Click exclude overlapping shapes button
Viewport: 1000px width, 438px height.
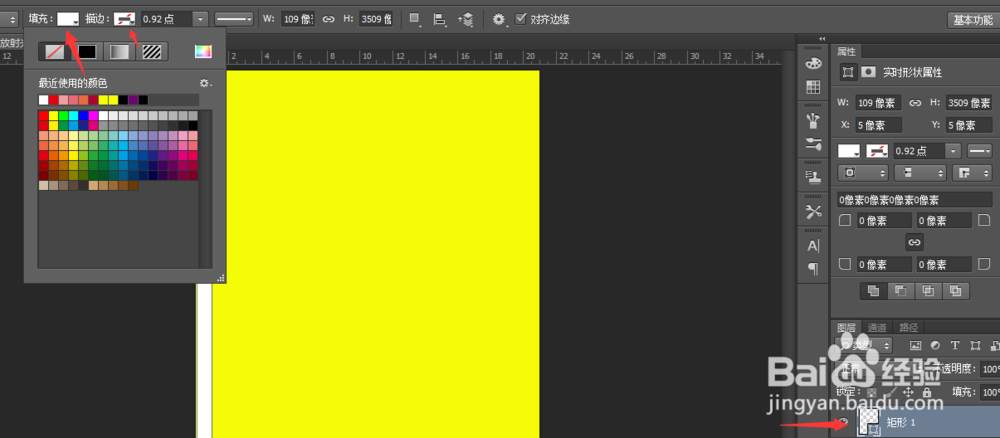click(x=955, y=291)
